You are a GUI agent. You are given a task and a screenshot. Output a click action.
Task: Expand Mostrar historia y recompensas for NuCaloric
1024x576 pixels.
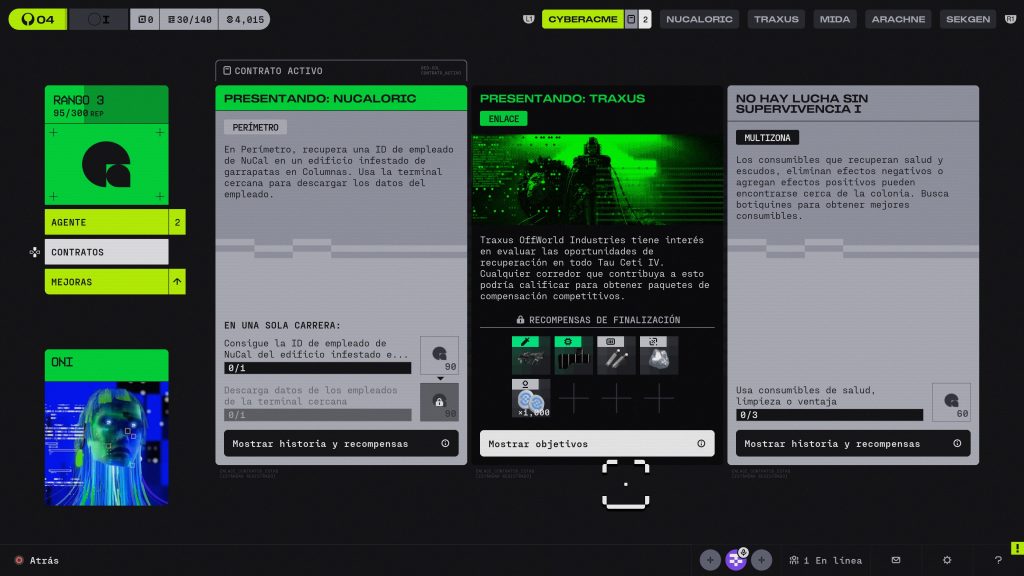(x=341, y=443)
